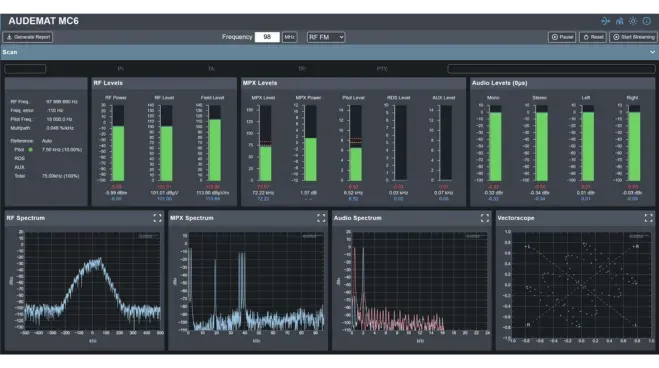Open the info icon in header
The width and height of the screenshot is (659, 368).
[x=647, y=21]
